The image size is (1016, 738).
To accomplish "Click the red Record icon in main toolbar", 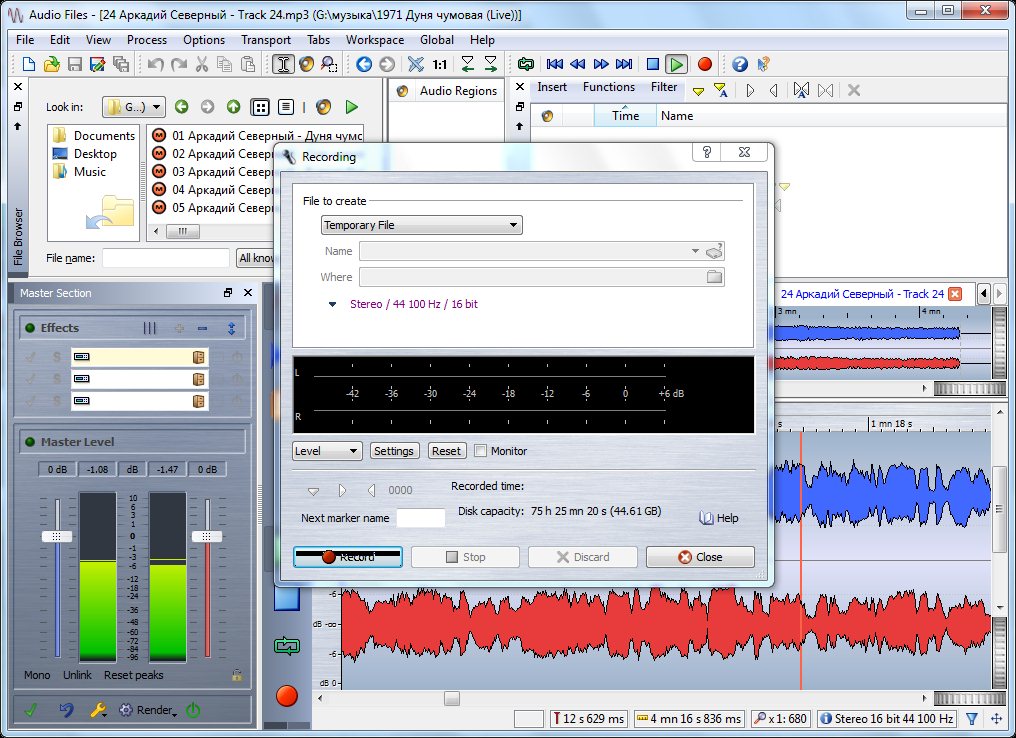I will [705, 64].
